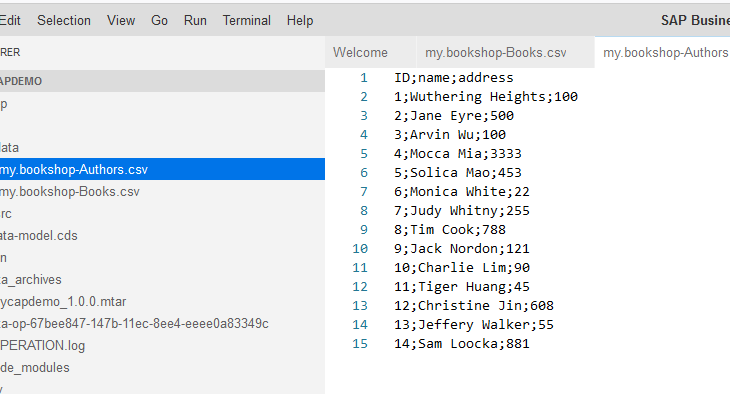Screen dimensions: 730x397
Task: Open the Edit menu
Action: click(10, 20)
